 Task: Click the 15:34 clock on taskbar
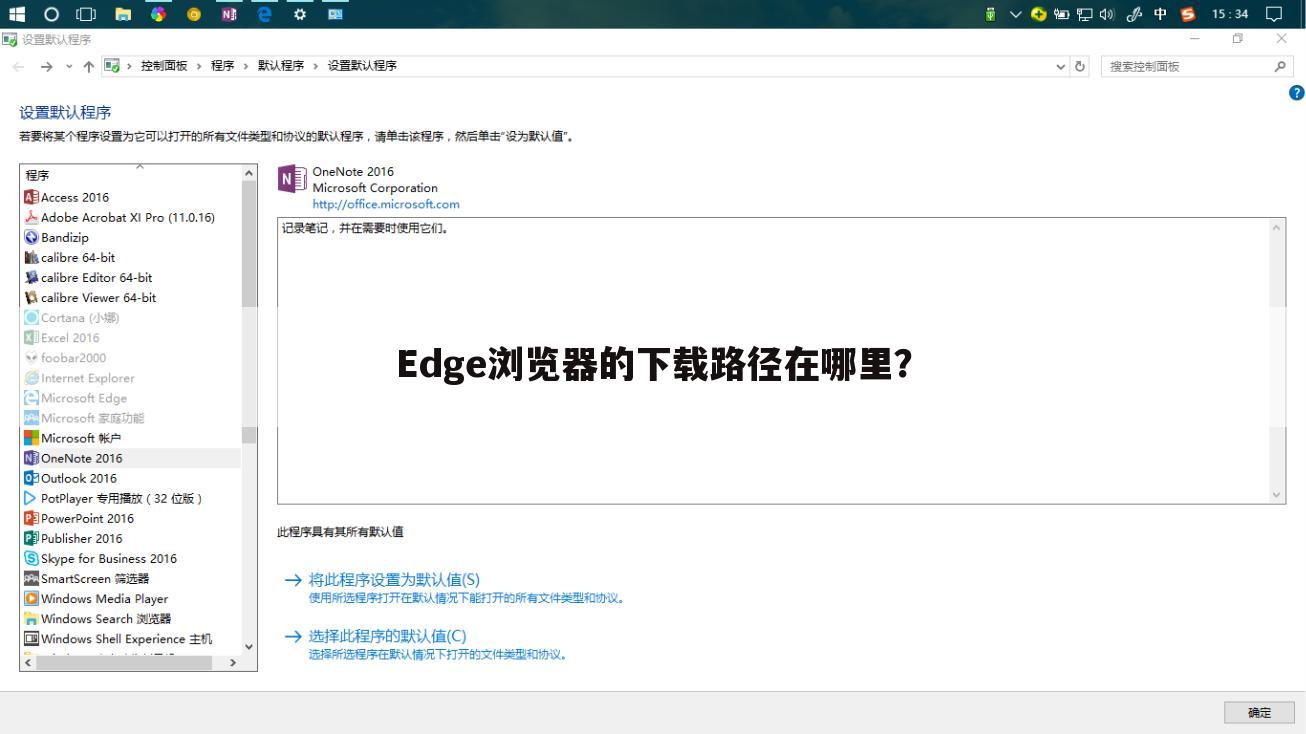pyautogui.click(x=1230, y=14)
